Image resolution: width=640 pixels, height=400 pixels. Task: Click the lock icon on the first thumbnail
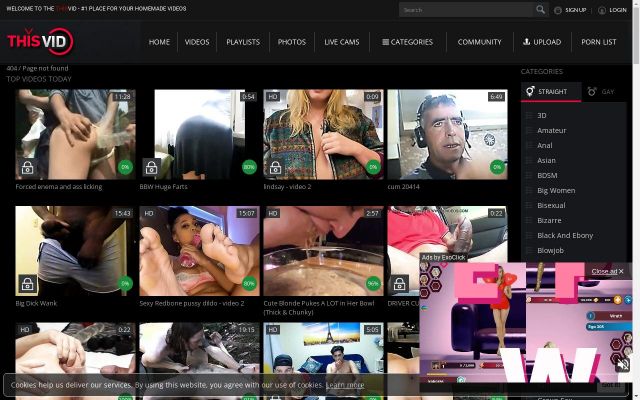[x=27, y=168]
